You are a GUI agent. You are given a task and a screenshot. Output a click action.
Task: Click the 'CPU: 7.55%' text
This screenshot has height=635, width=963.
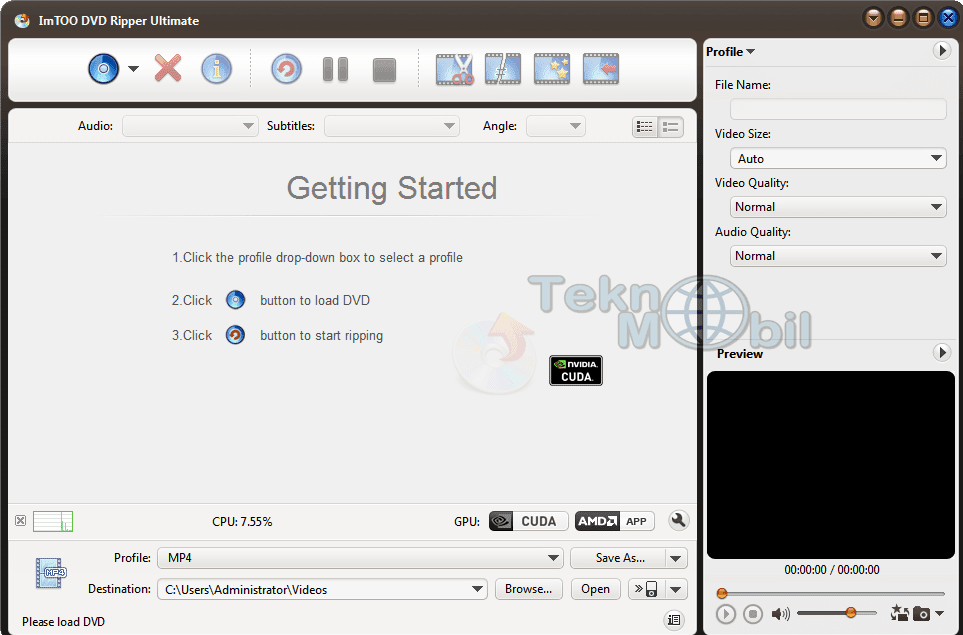pyautogui.click(x=242, y=521)
